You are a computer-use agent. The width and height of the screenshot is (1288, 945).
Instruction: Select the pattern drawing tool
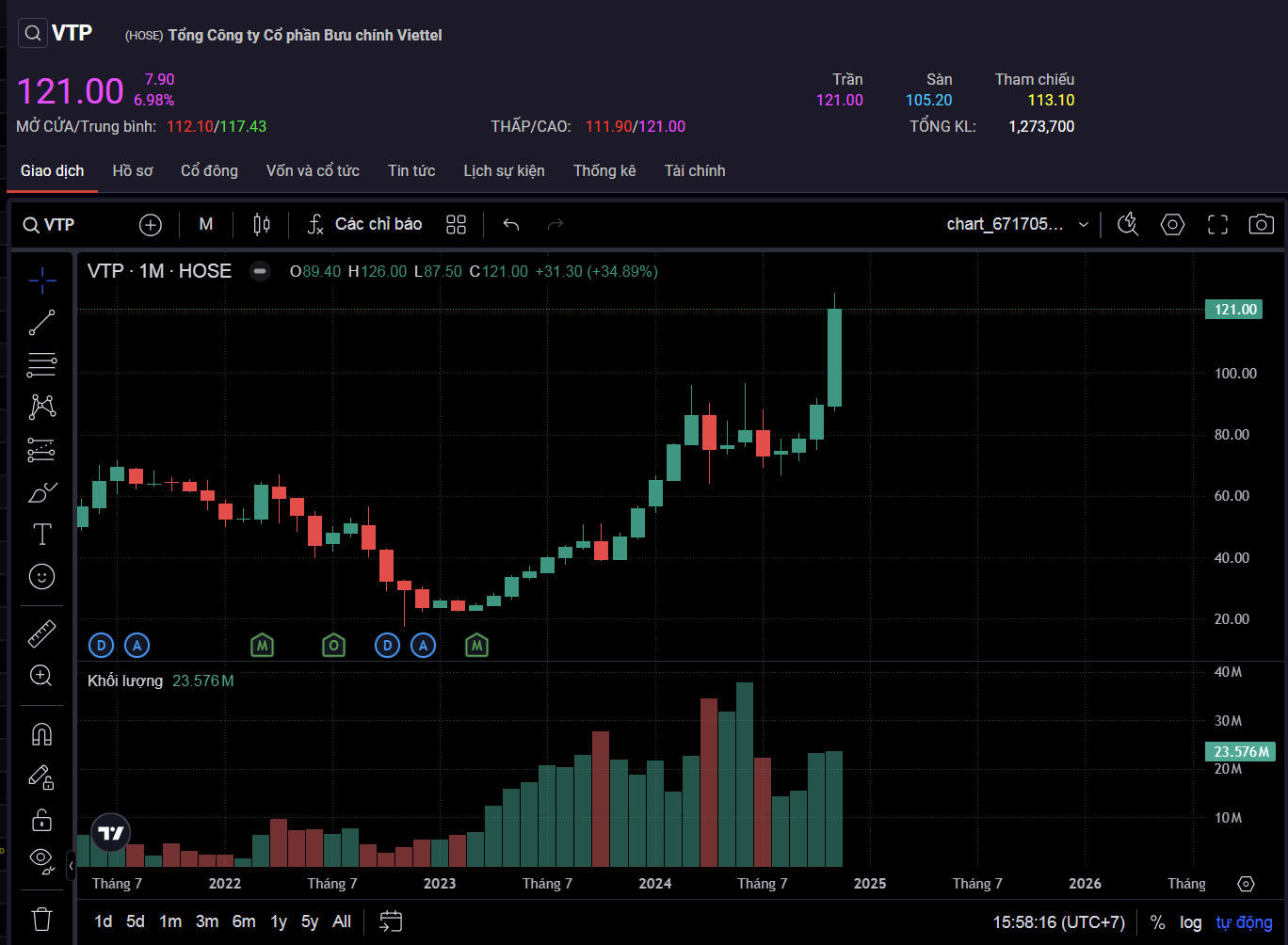point(41,407)
